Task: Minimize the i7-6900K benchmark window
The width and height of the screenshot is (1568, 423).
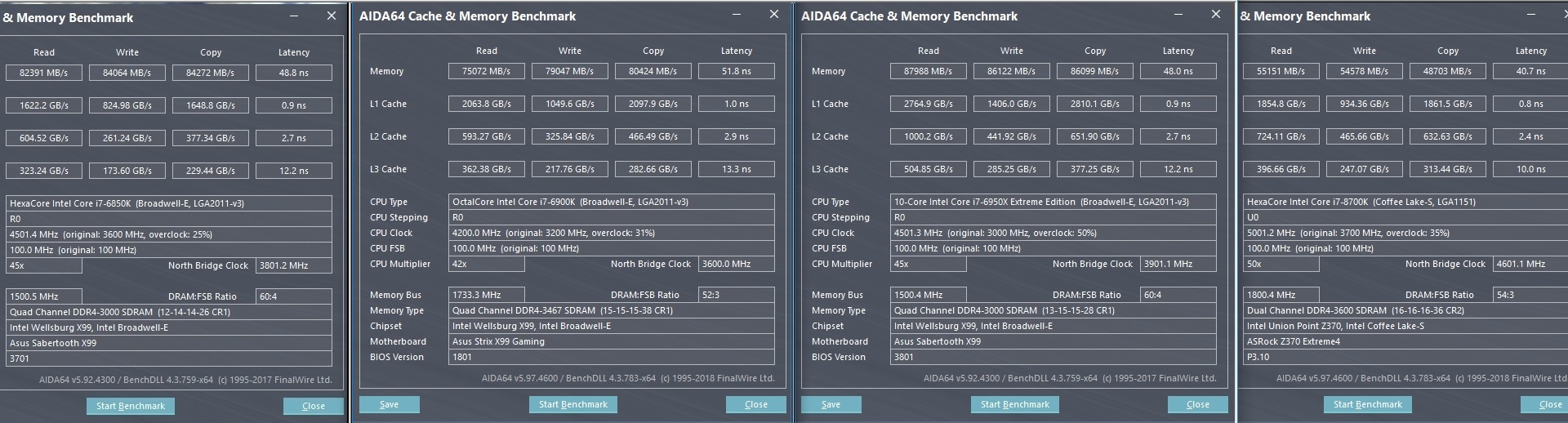Action: tap(737, 15)
